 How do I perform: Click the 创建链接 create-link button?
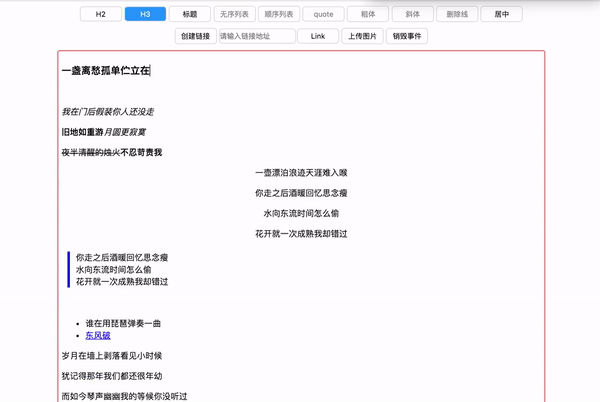196,36
